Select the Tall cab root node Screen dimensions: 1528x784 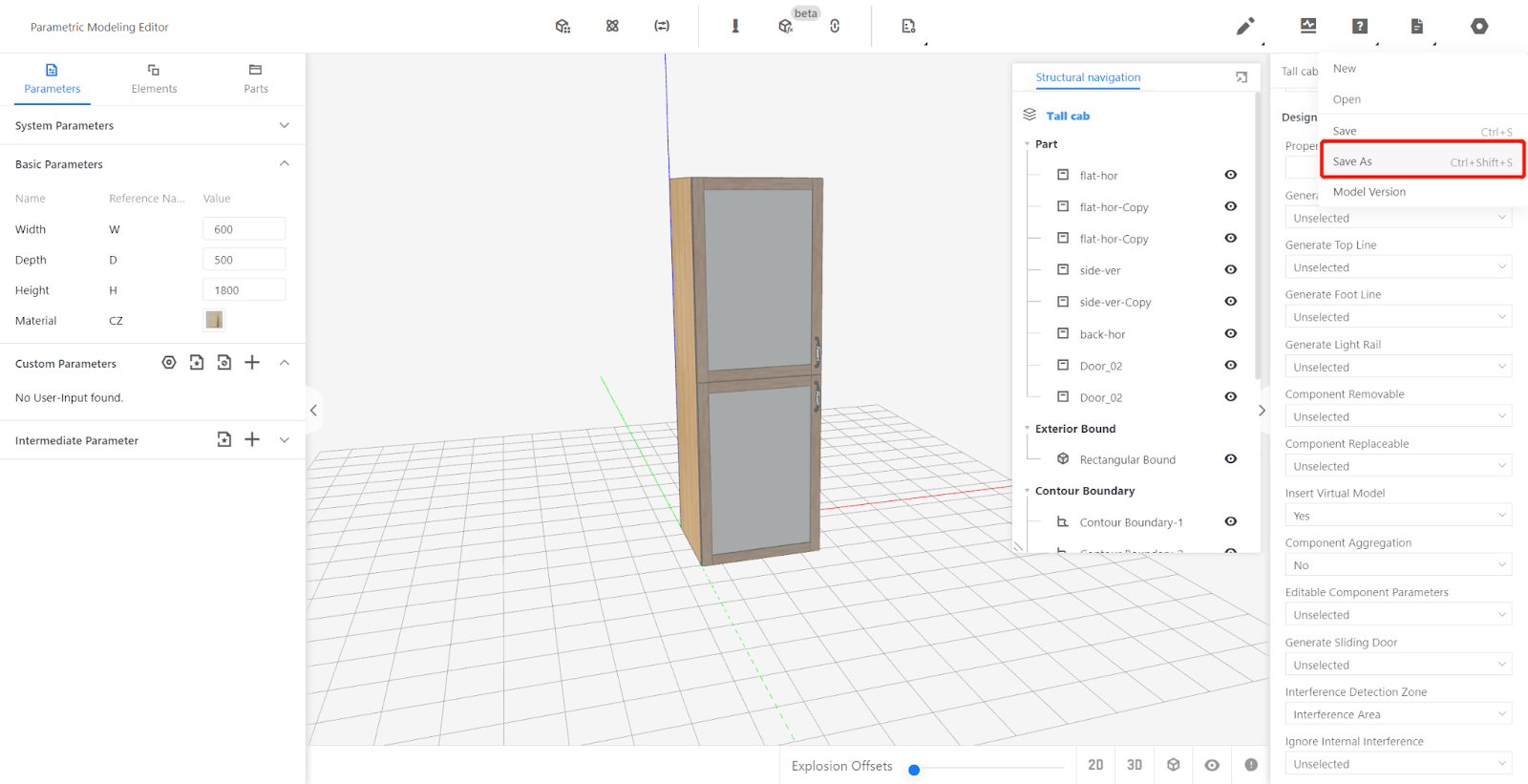[x=1068, y=116]
